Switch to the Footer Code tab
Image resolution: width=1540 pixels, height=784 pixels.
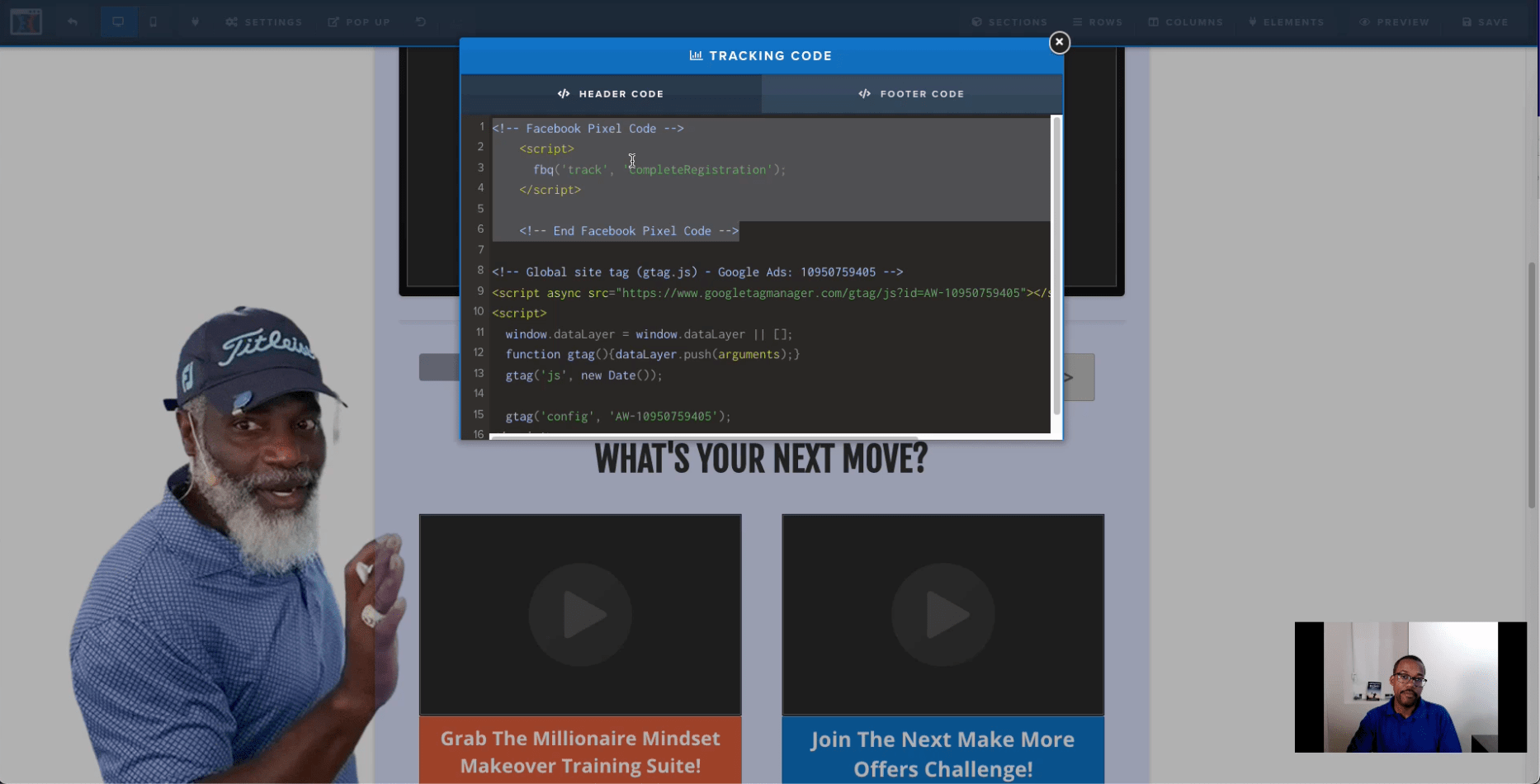click(x=912, y=94)
